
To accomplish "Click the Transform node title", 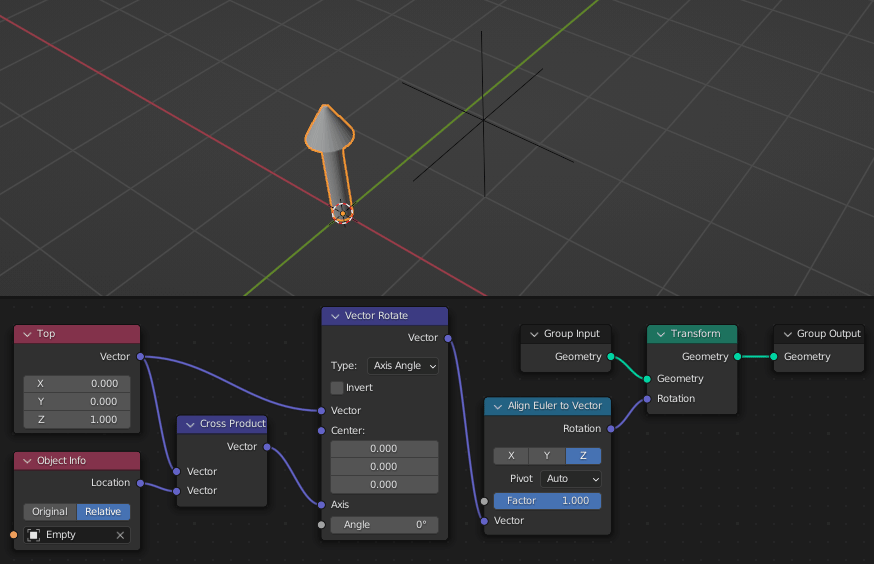I will coord(696,334).
